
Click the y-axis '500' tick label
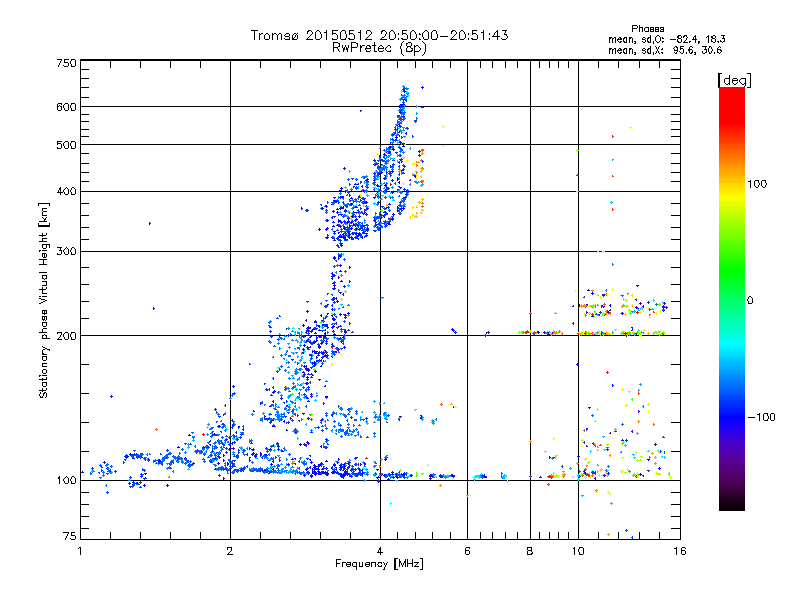[67, 145]
